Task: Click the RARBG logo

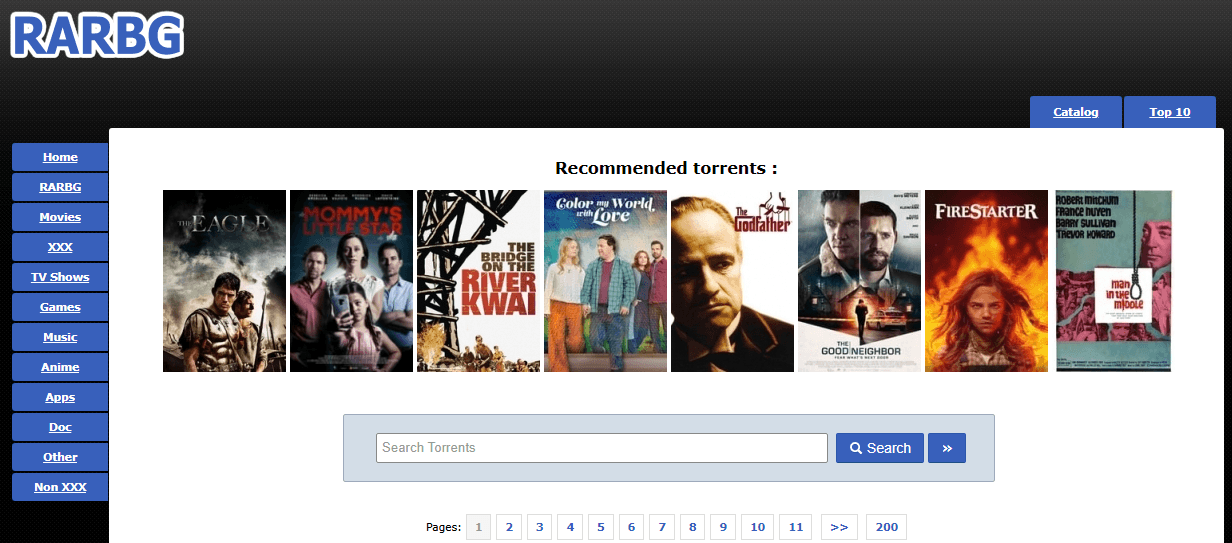Action: [97, 37]
